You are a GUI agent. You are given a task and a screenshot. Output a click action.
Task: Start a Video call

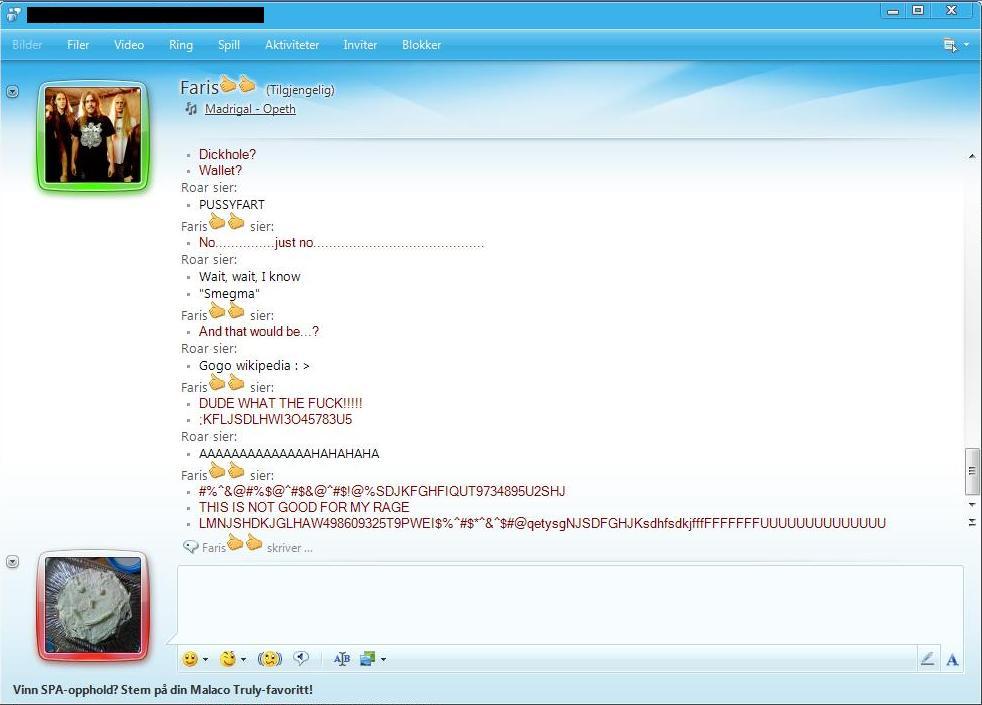click(129, 45)
